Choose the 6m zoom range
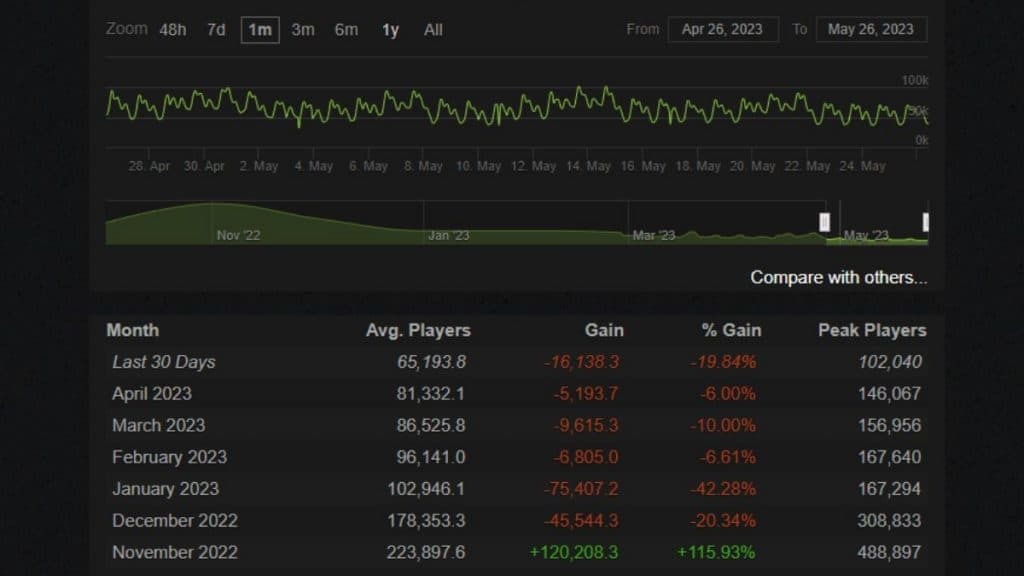The height and width of the screenshot is (576, 1024). coord(346,30)
